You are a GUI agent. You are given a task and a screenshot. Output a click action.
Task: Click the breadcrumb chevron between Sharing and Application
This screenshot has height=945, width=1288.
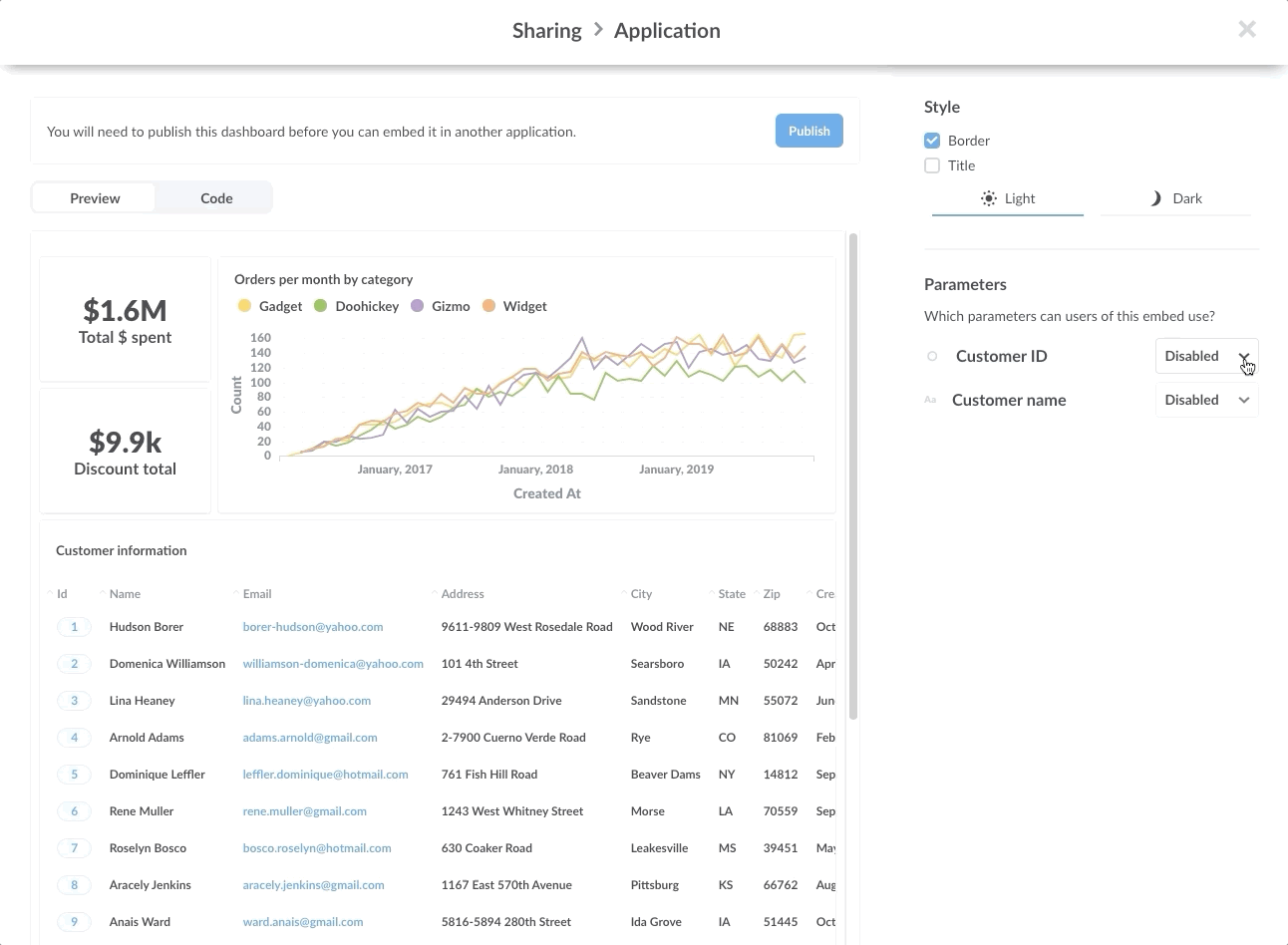[x=598, y=30]
